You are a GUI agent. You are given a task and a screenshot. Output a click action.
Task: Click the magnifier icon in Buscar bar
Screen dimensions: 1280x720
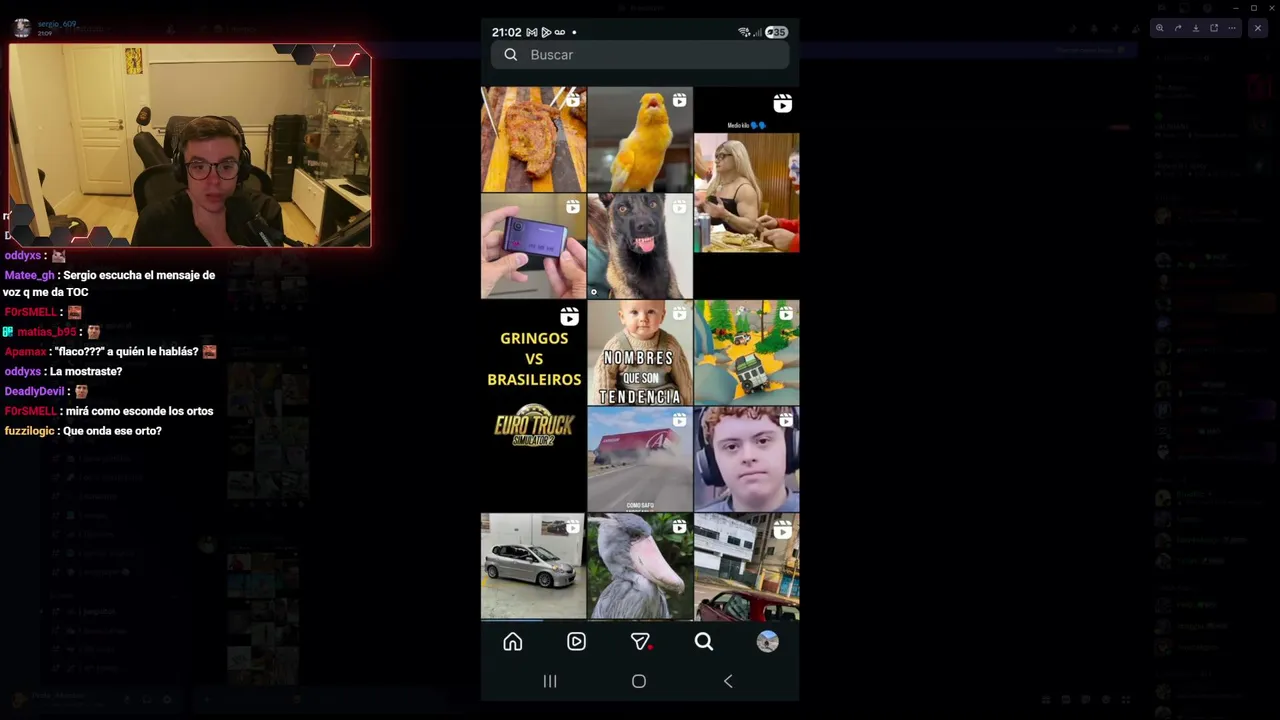[x=511, y=55]
